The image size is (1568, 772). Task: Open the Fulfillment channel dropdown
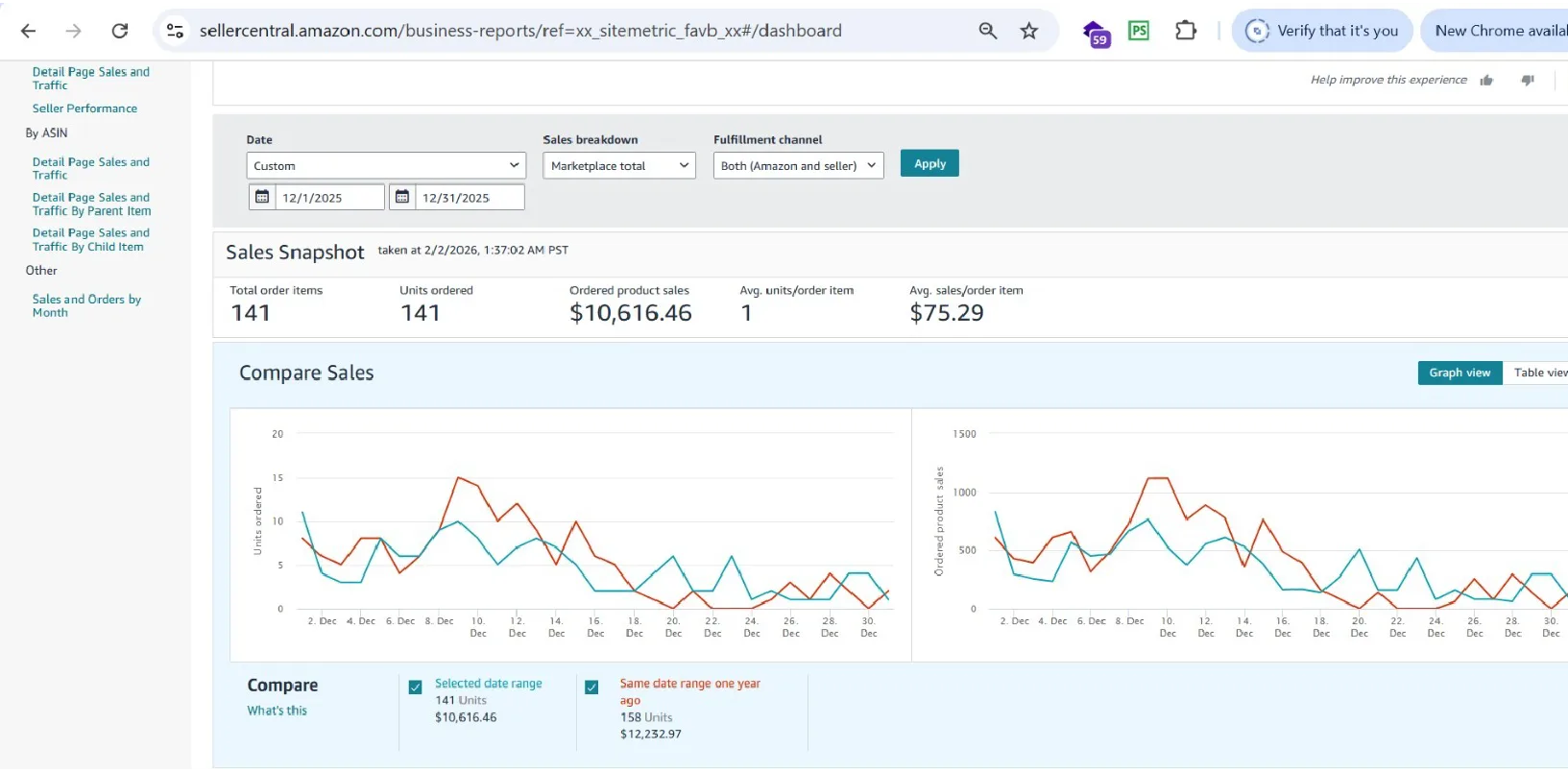(x=798, y=166)
